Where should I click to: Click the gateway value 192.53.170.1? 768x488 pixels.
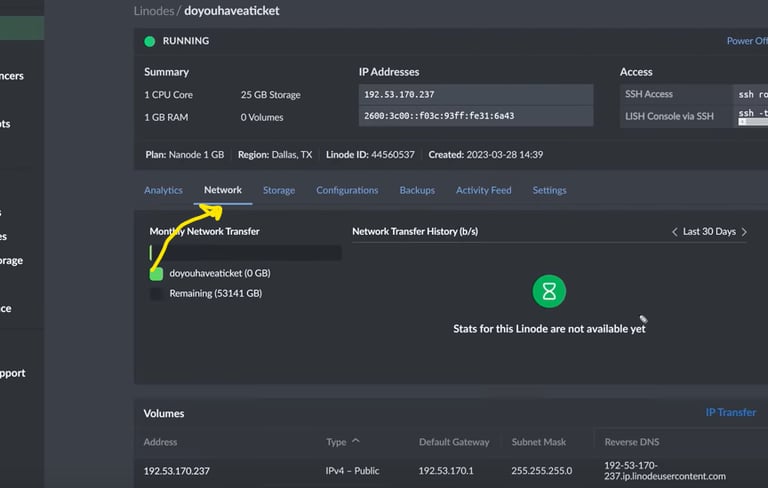446,471
